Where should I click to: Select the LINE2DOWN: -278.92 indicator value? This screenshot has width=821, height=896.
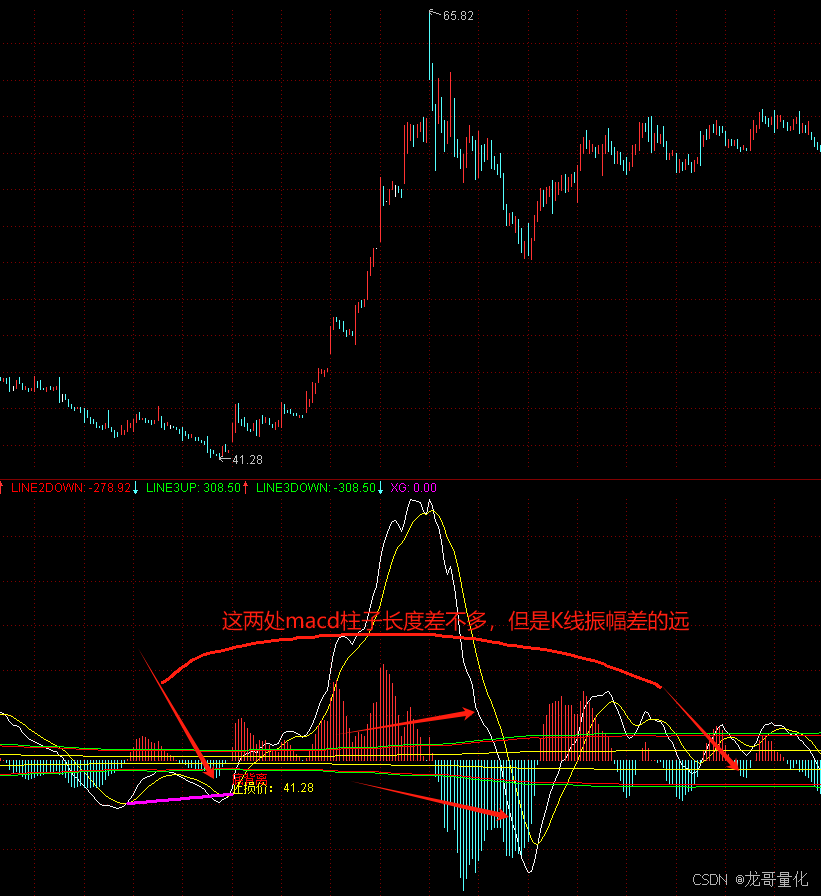click(71, 488)
